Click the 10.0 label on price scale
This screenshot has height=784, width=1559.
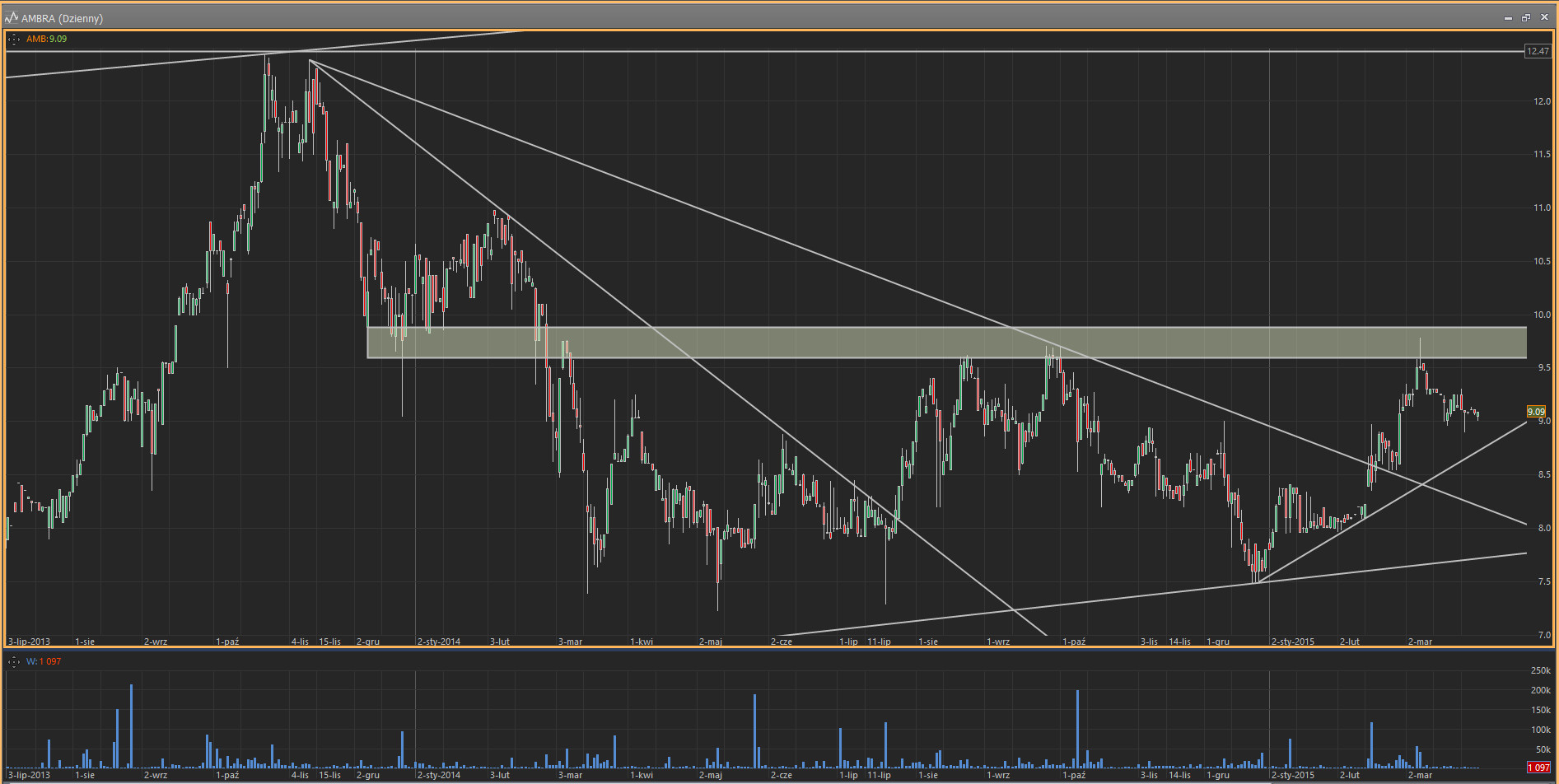pos(1542,315)
